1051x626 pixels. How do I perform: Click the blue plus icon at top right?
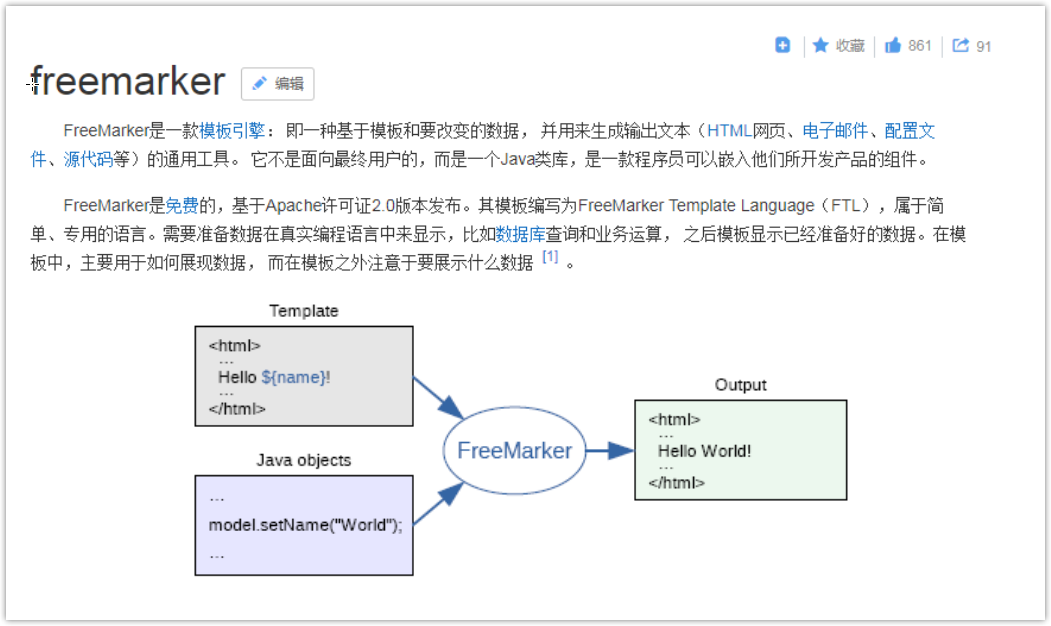pos(782,45)
